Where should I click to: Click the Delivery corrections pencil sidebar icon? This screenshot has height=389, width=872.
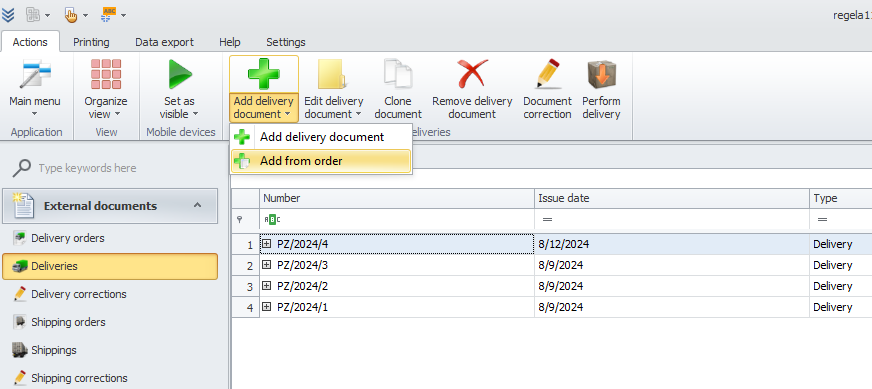click(20, 294)
